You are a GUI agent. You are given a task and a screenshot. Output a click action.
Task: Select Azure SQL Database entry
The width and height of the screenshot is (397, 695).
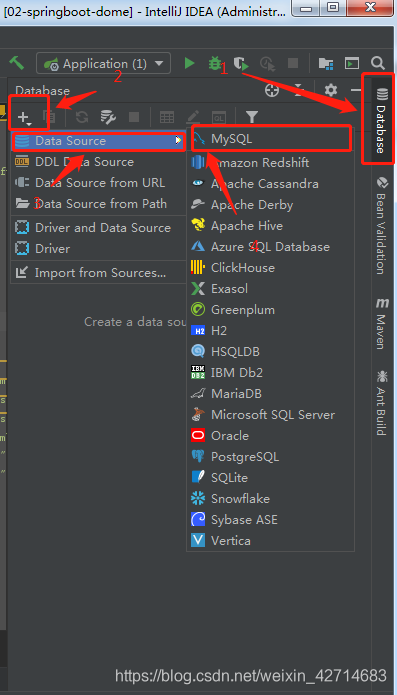pos(271,246)
